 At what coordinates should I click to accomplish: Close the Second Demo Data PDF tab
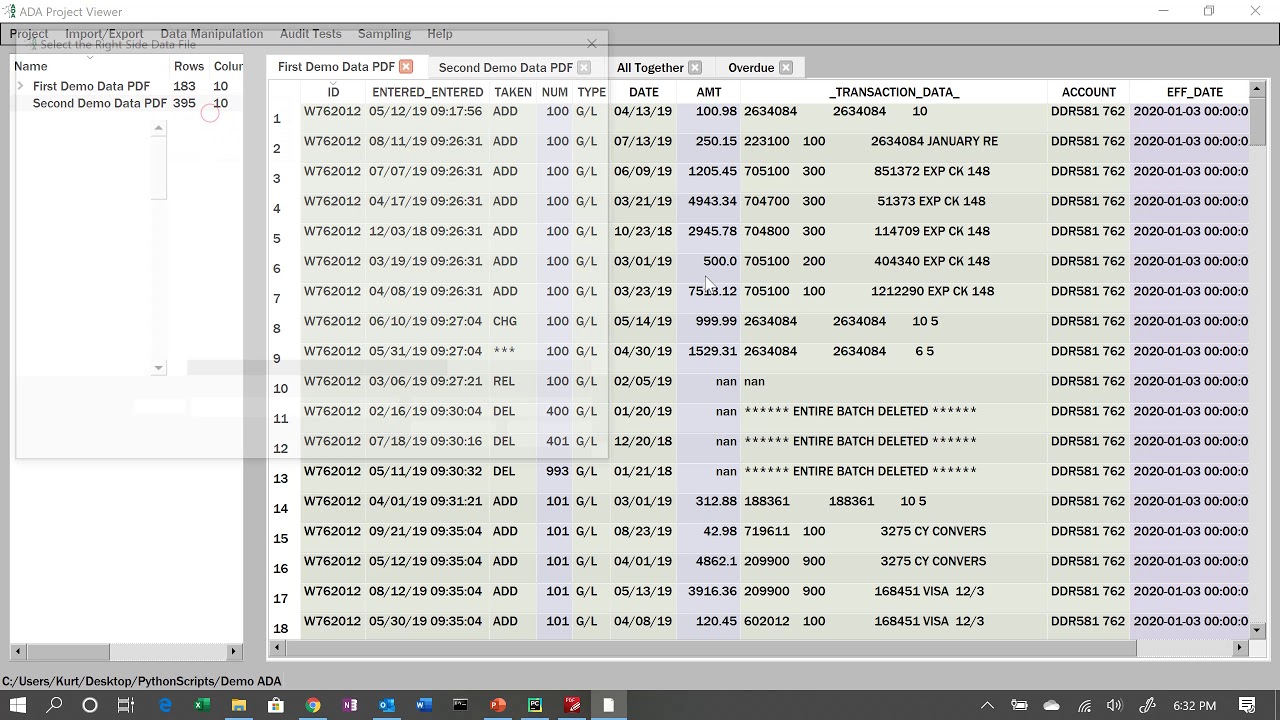point(584,68)
